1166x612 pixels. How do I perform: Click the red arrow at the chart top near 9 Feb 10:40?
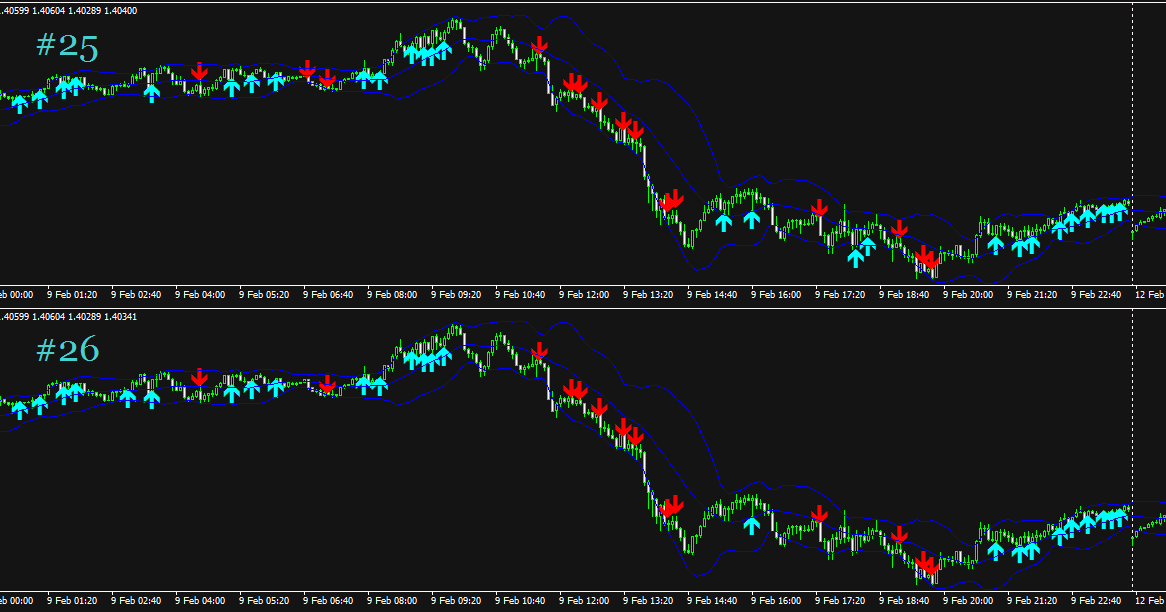pos(540,45)
